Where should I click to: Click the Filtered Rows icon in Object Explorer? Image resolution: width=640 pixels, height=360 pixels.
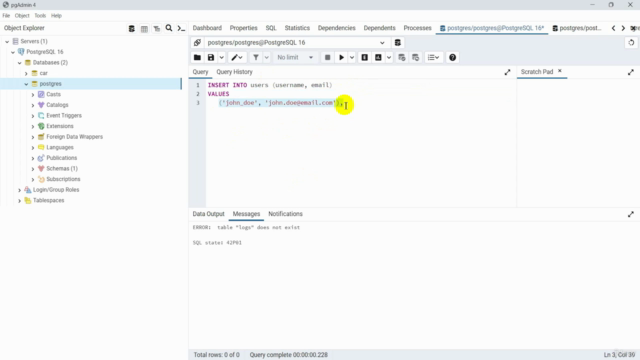point(157,29)
